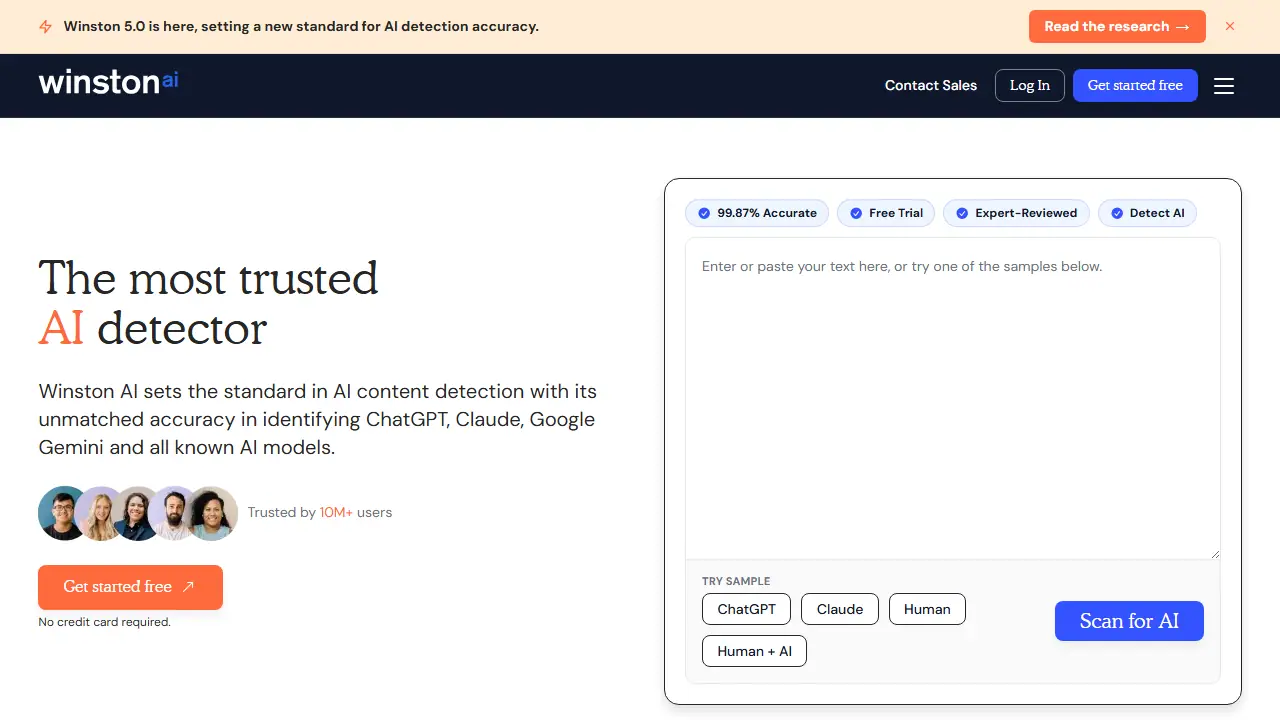Focus the text entry area for scanning

coord(953,398)
